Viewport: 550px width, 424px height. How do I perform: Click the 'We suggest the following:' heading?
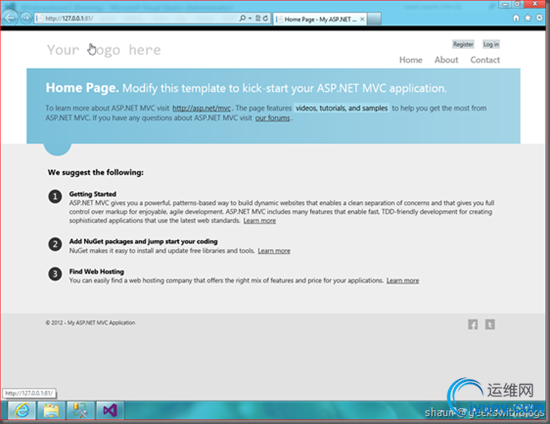pos(96,173)
